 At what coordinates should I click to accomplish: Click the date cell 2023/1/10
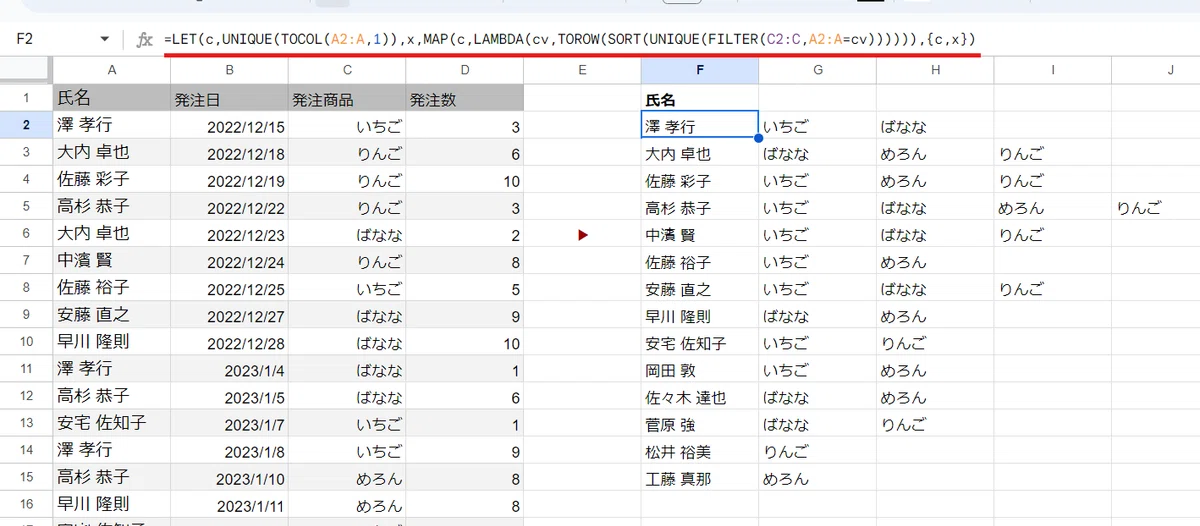(x=229, y=476)
